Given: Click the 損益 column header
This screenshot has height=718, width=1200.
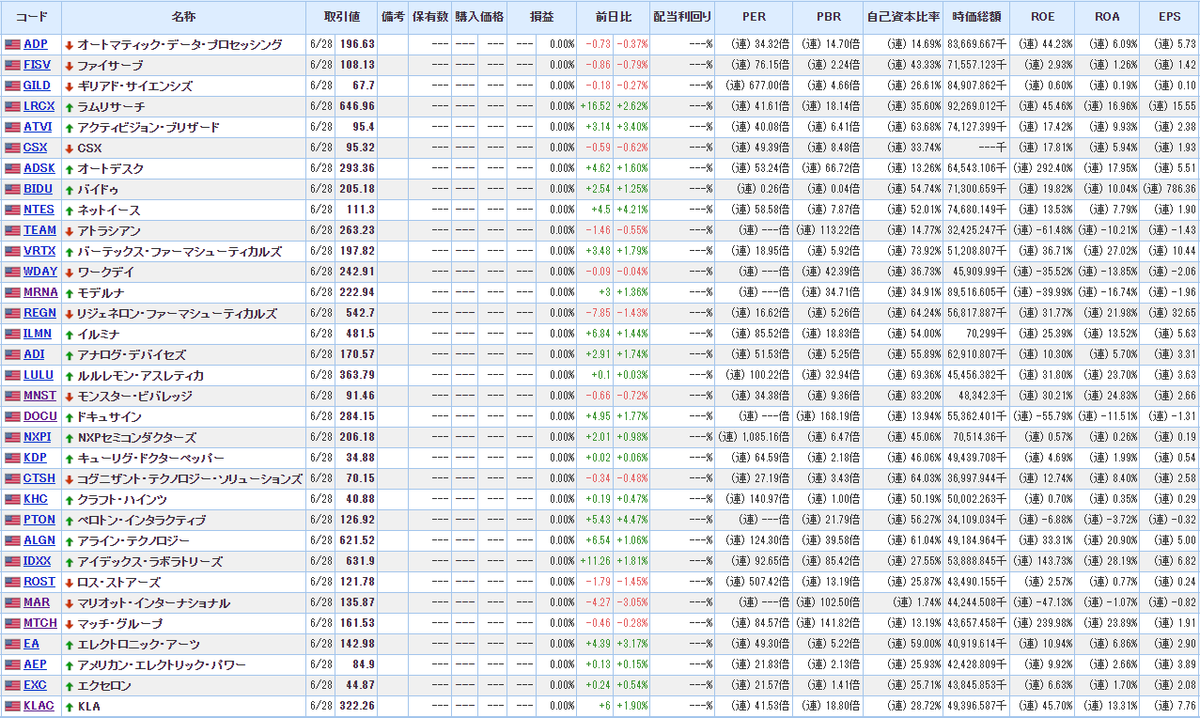Looking at the screenshot, I should (542, 18).
